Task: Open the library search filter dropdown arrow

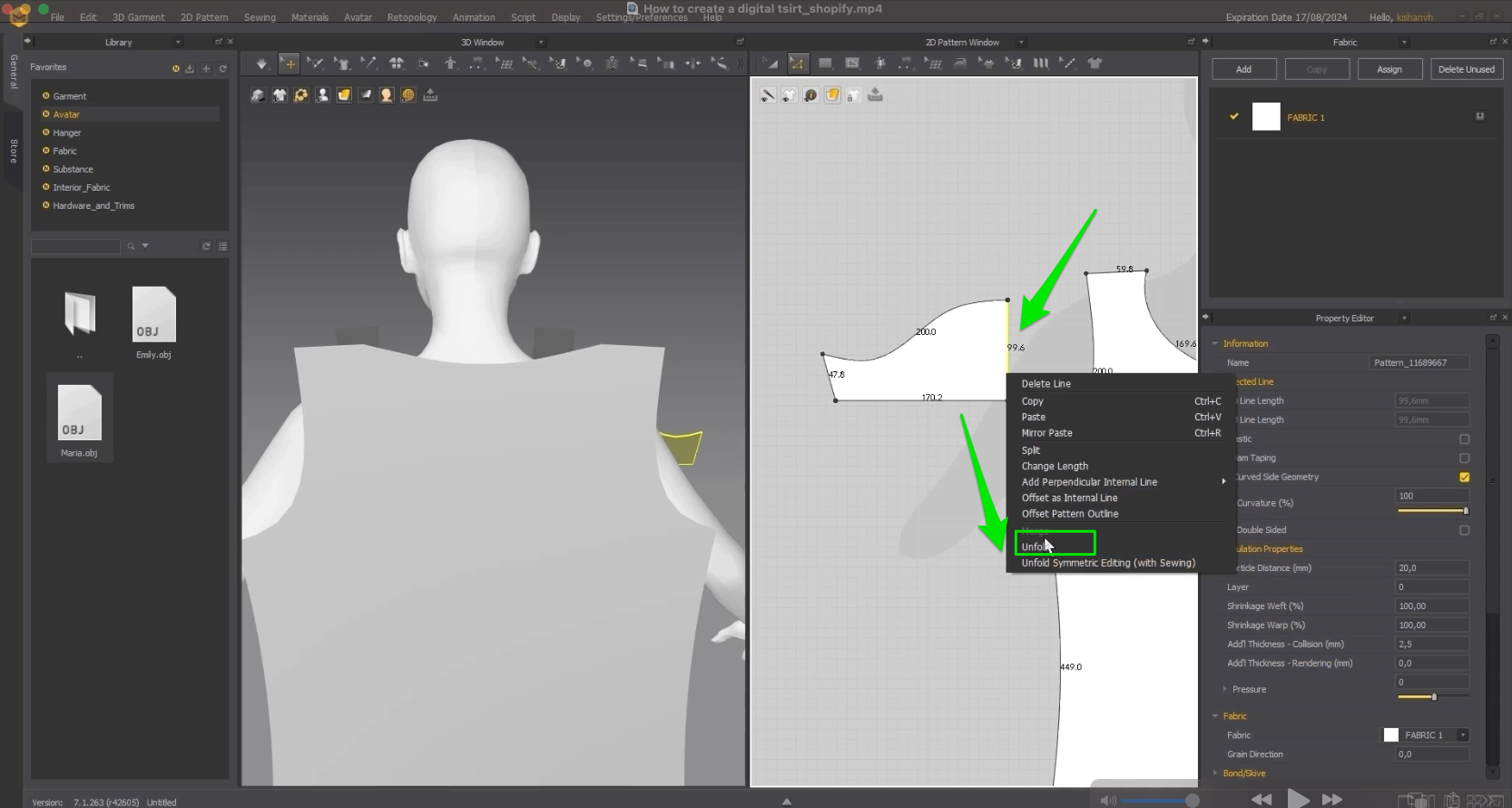Action: (145, 246)
